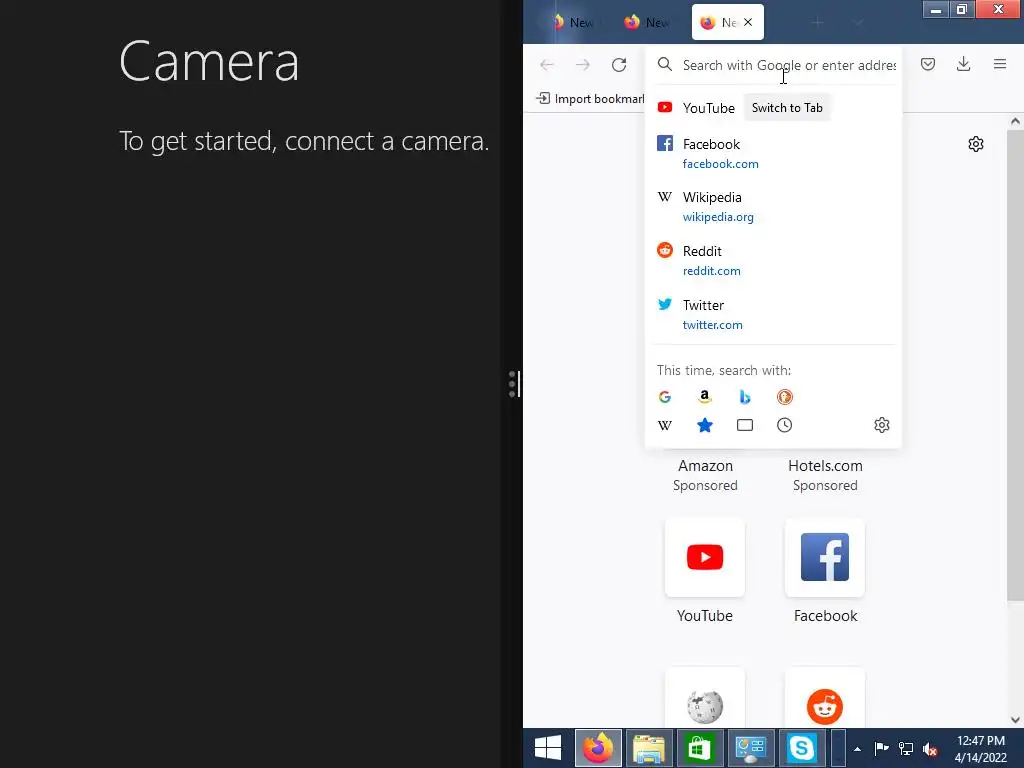
Task: List all tabs dropdown arrow
Action: click(858, 23)
